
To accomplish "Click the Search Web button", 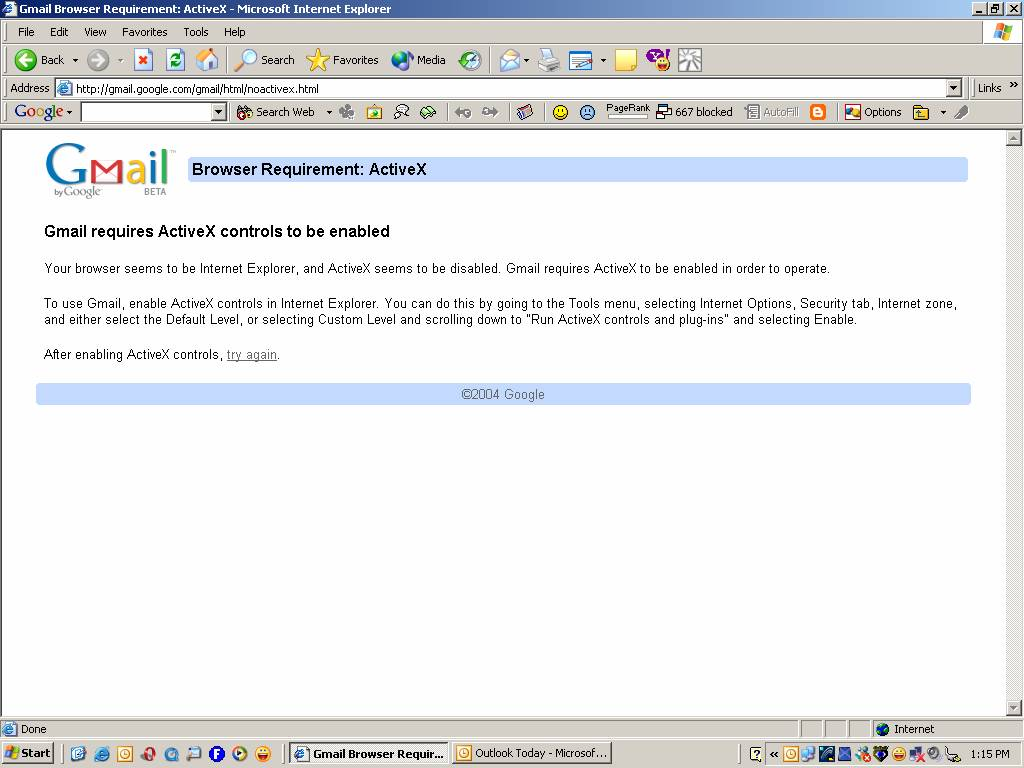I will coord(276,112).
